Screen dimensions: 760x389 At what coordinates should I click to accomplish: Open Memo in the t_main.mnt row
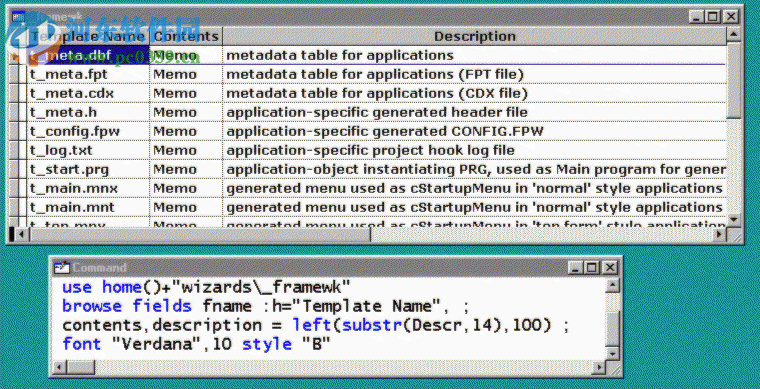coord(186,207)
